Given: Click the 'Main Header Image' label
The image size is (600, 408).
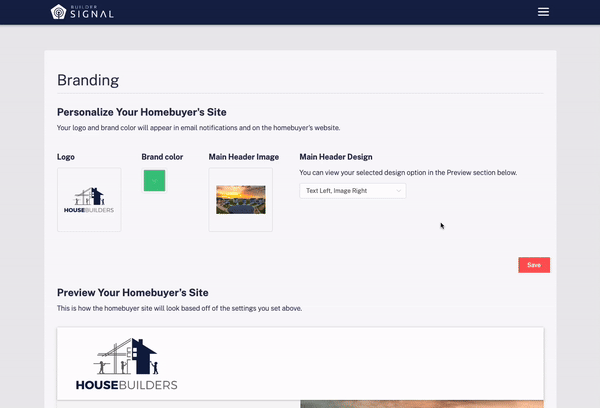Looking at the screenshot, I should tap(243, 157).
